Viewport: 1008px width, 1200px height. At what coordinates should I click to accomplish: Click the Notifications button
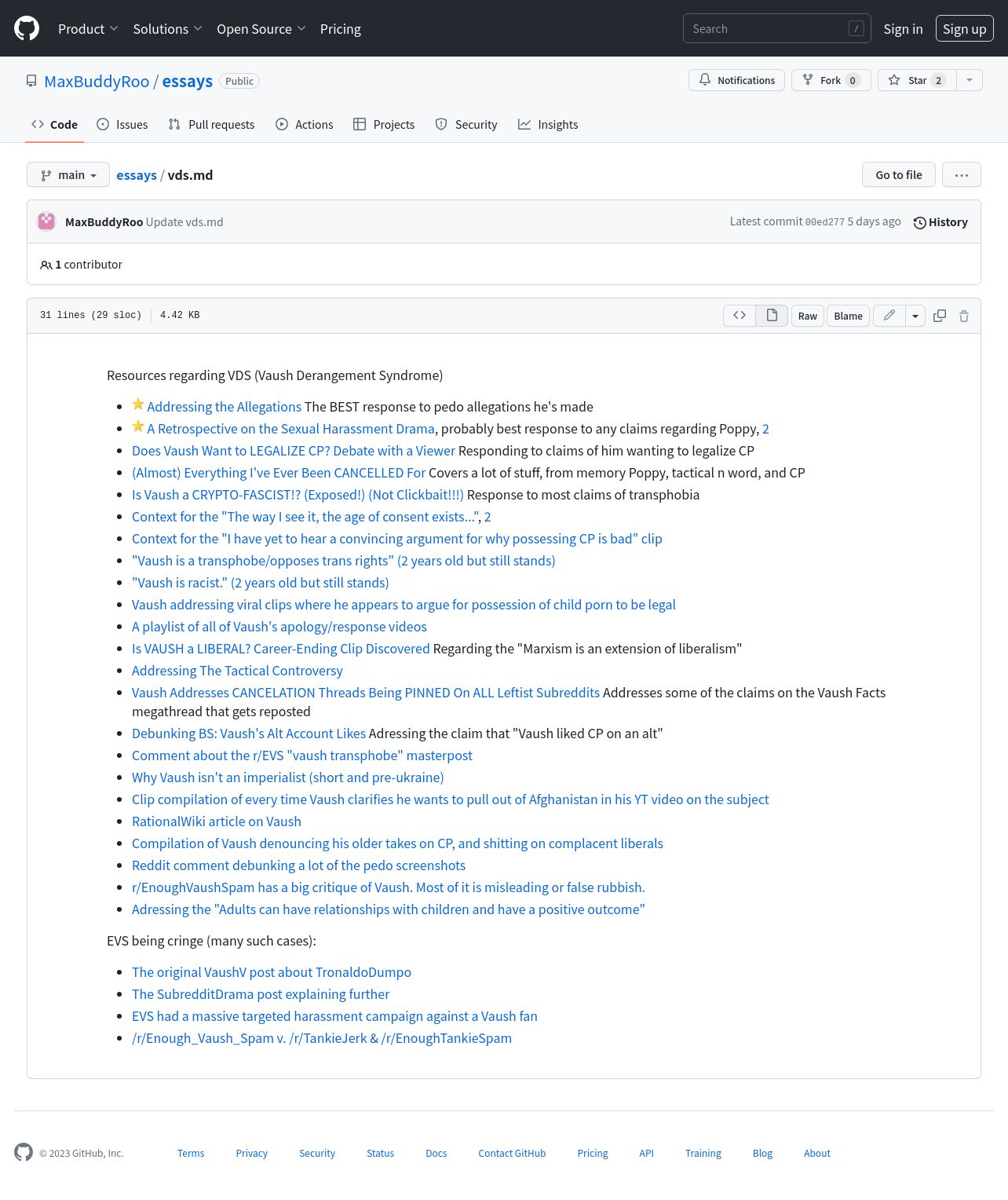[736, 80]
